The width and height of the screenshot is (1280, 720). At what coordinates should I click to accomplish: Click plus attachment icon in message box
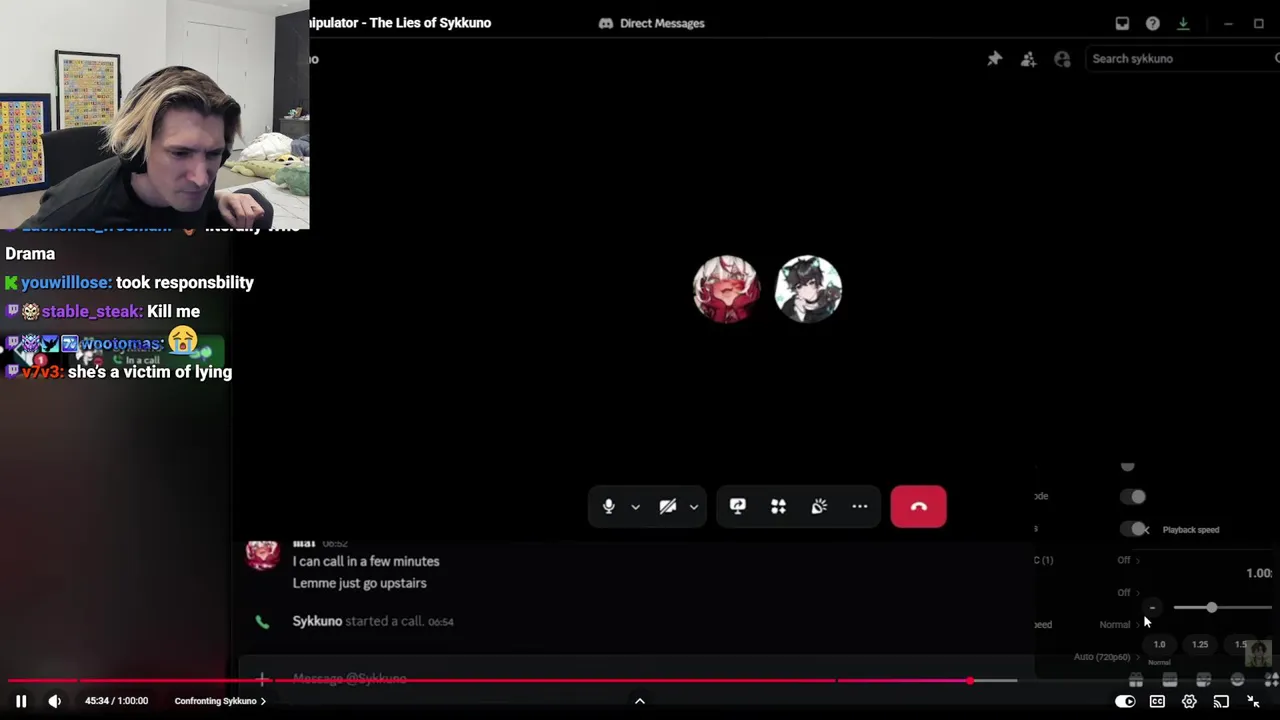coord(262,679)
